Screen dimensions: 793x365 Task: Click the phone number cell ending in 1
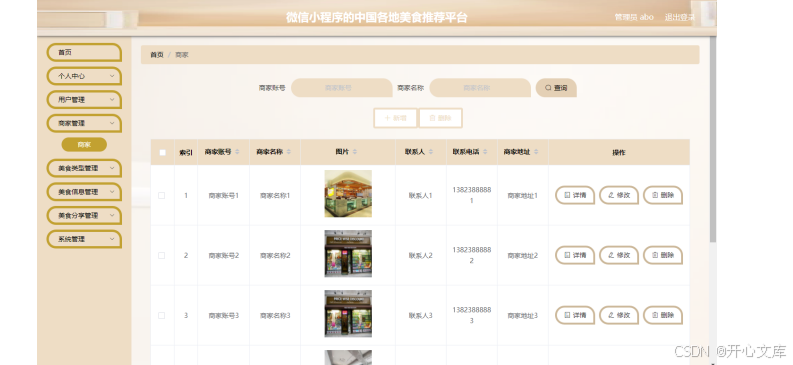click(x=472, y=195)
